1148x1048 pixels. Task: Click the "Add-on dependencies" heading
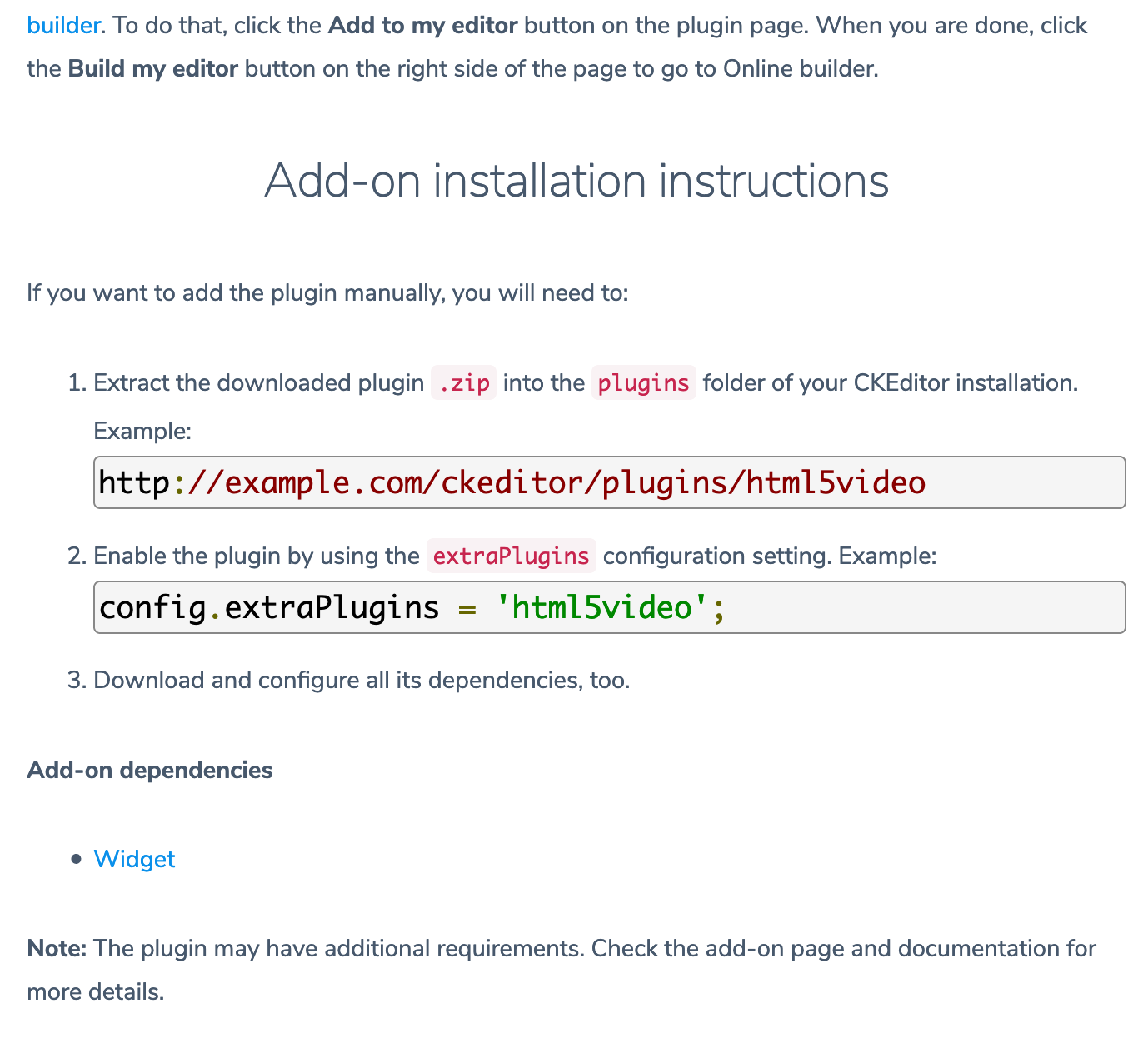click(x=150, y=770)
